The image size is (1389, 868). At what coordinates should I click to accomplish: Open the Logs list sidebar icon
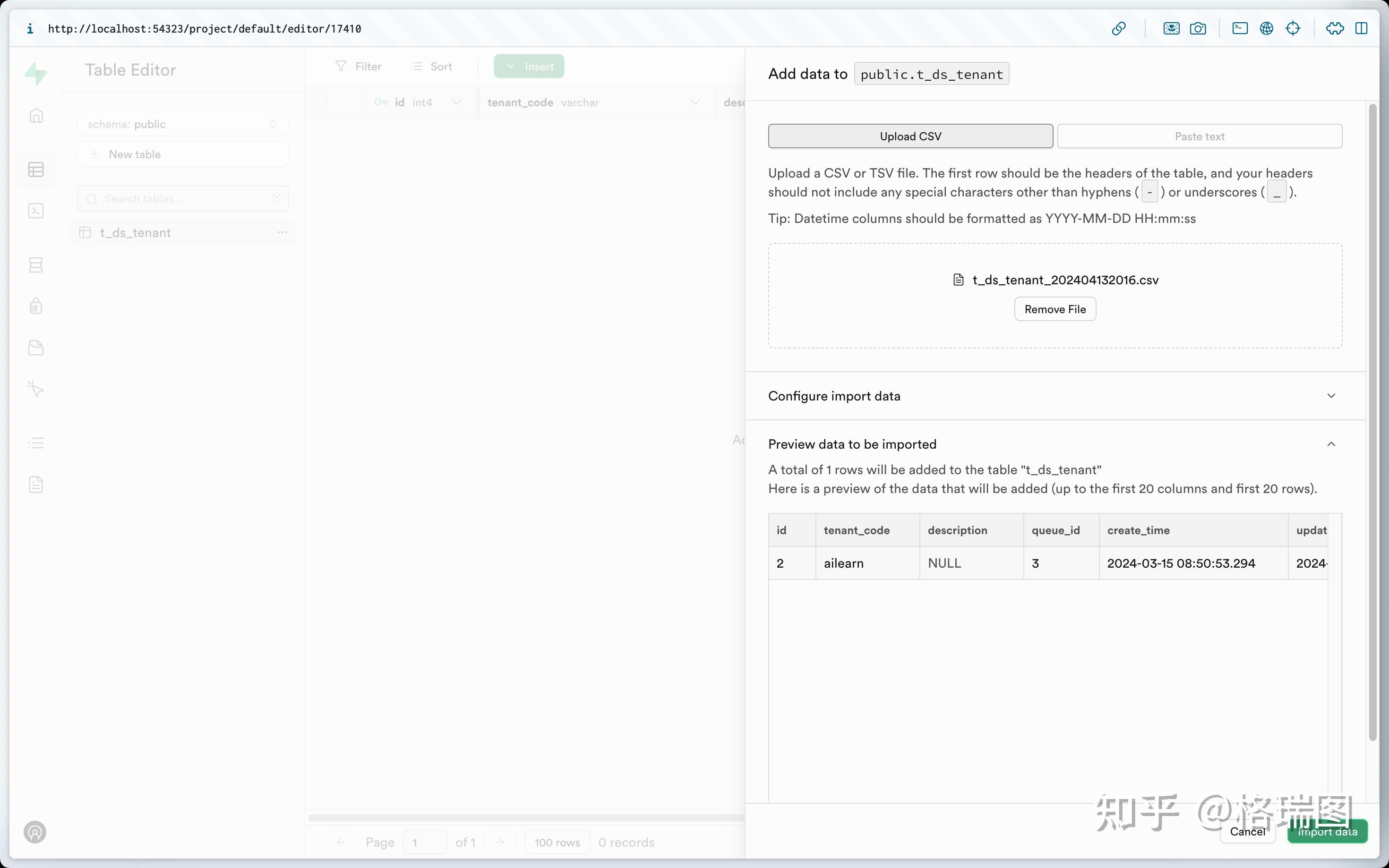(x=35, y=443)
